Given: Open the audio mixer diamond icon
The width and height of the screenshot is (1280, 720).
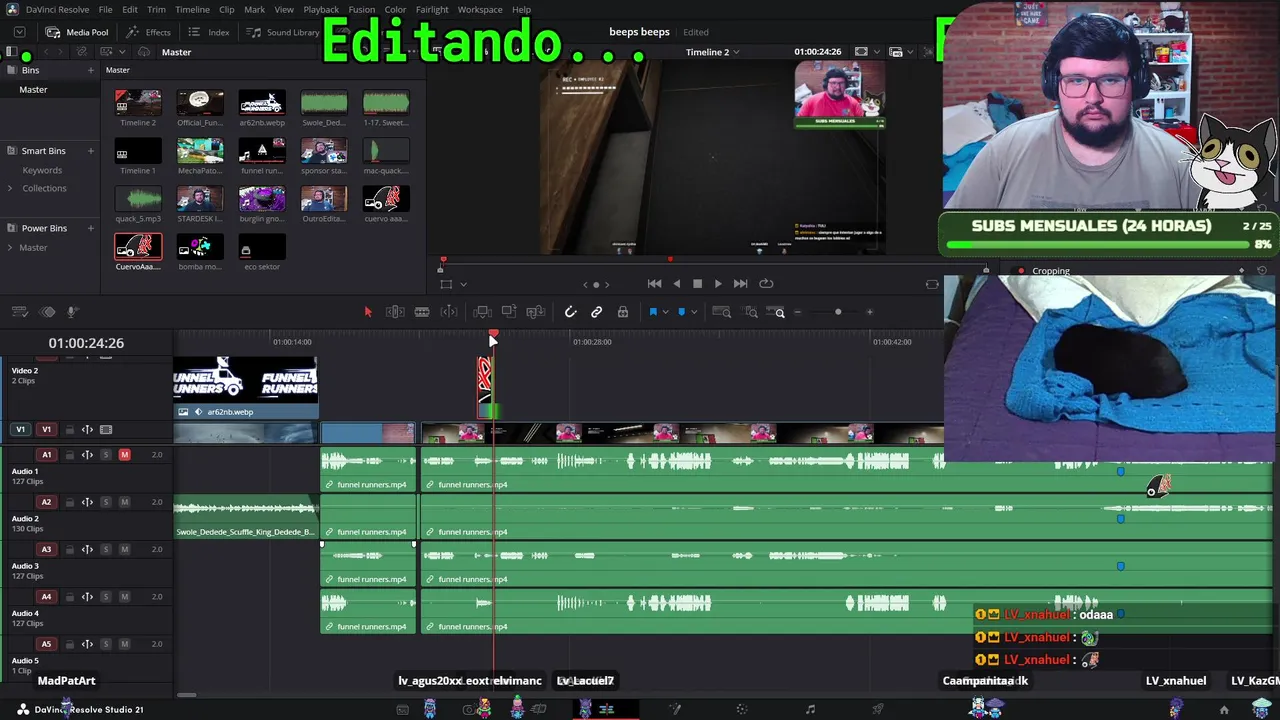Looking at the screenshot, I should pos(47,312).
